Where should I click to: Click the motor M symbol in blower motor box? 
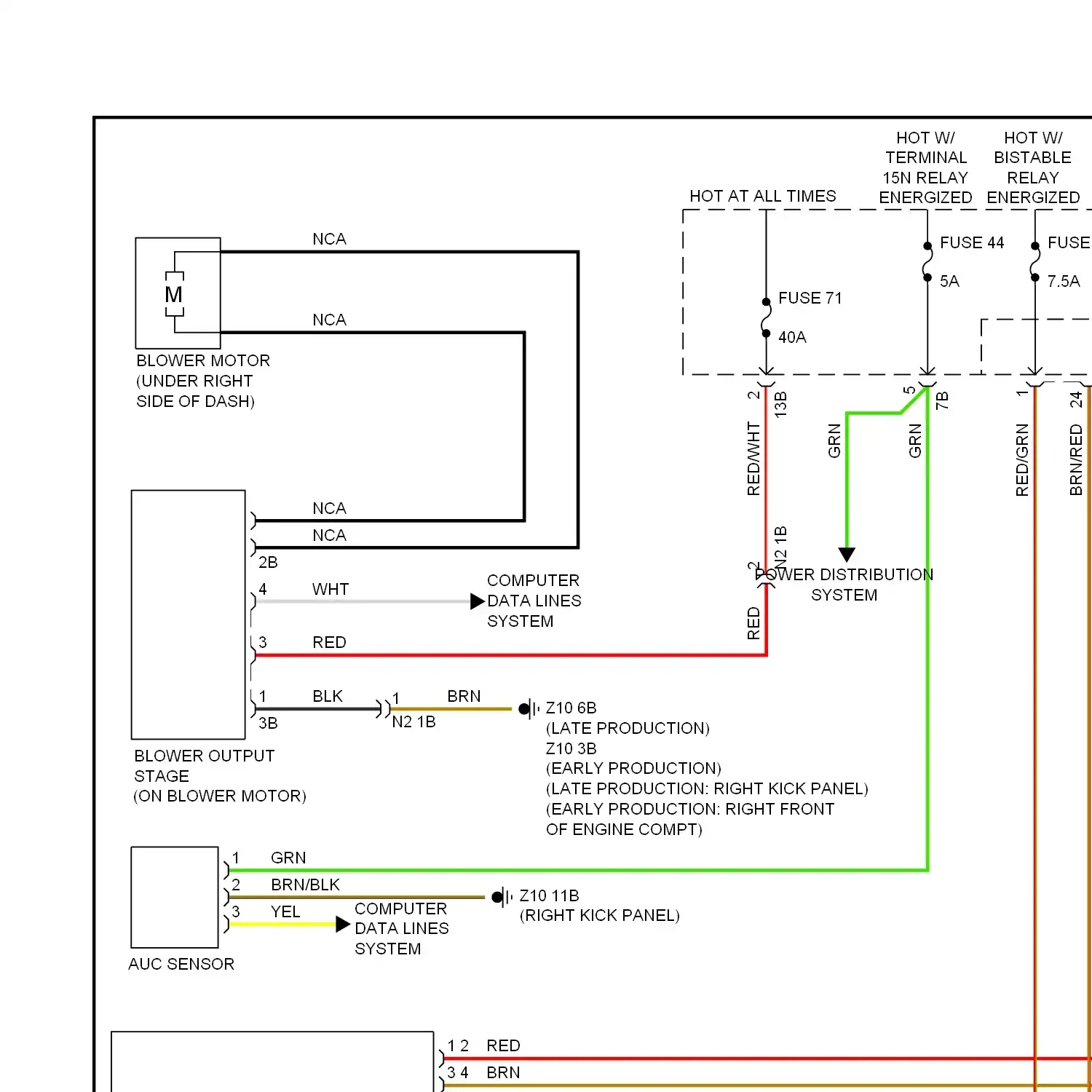[174, 294]
